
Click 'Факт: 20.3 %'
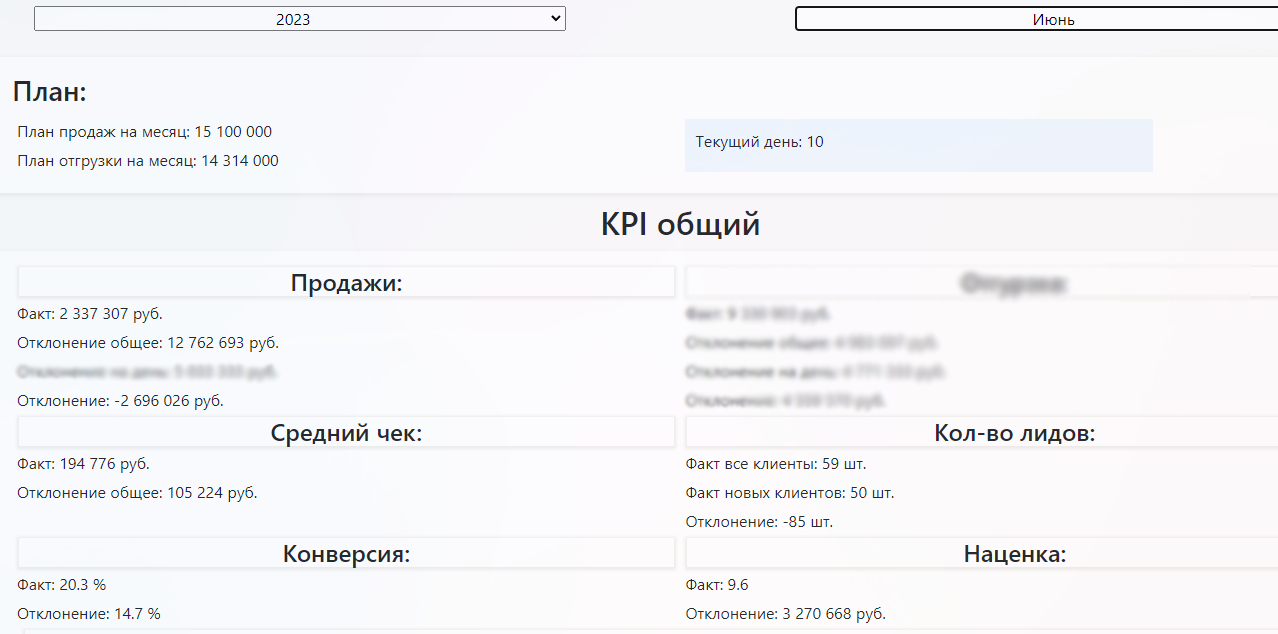point(62,585)
